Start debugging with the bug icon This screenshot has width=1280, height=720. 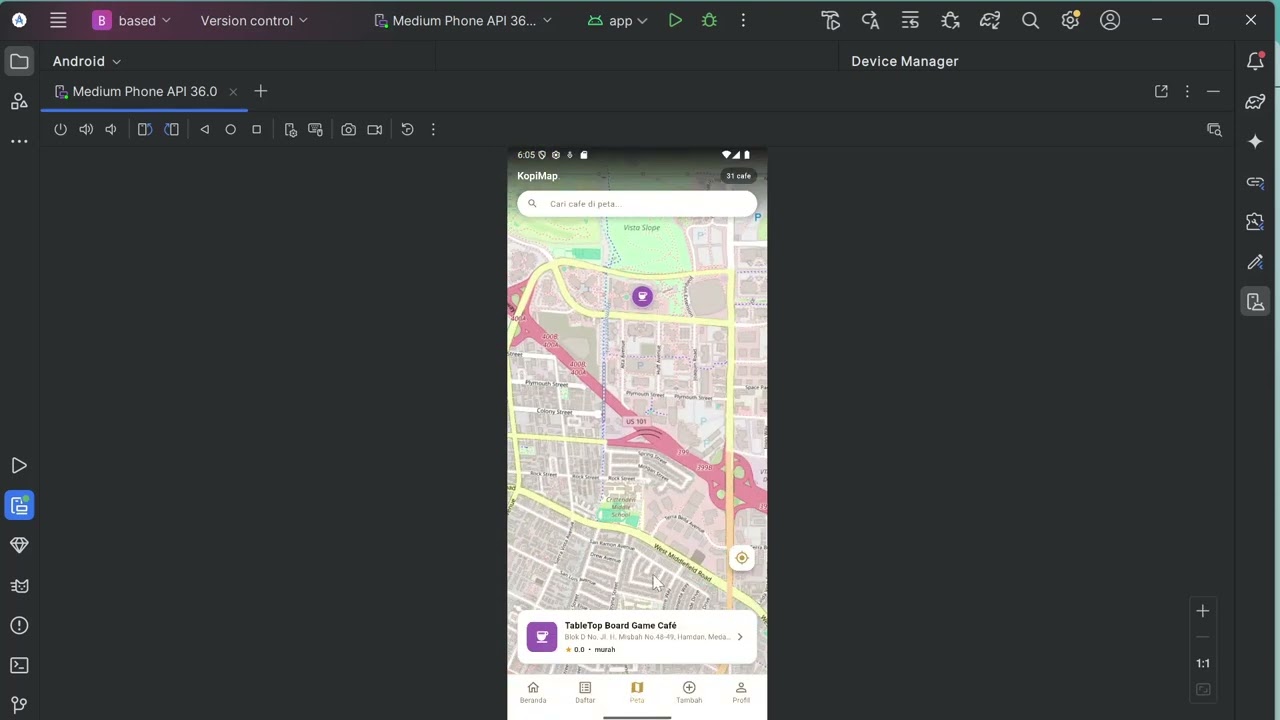709,20
